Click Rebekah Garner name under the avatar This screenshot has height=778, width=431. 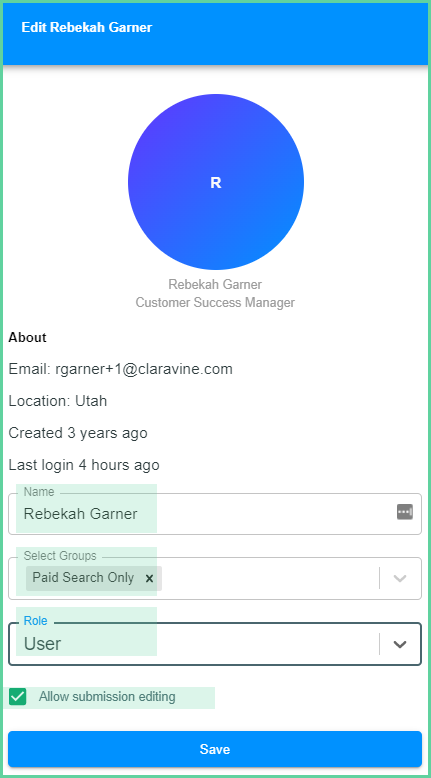[x=215, y=284]
